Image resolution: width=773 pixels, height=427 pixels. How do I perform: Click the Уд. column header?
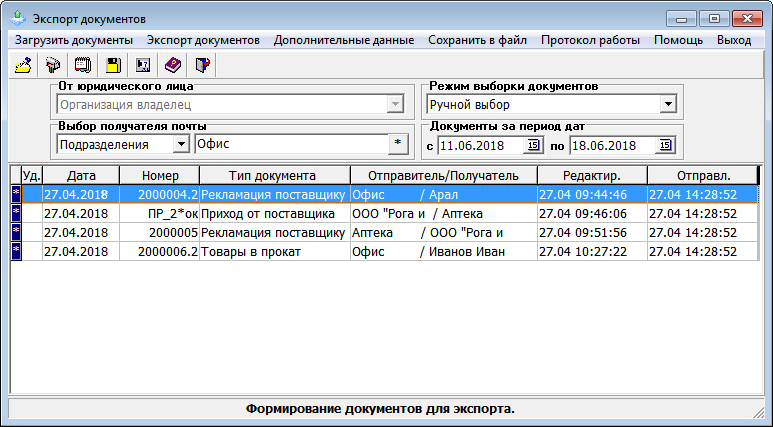point(32,176)
